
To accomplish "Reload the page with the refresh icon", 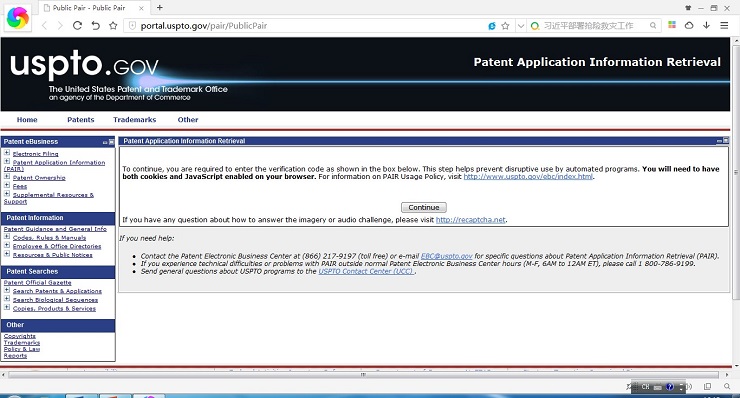I will pyautogui.click(x=77, y=25).
